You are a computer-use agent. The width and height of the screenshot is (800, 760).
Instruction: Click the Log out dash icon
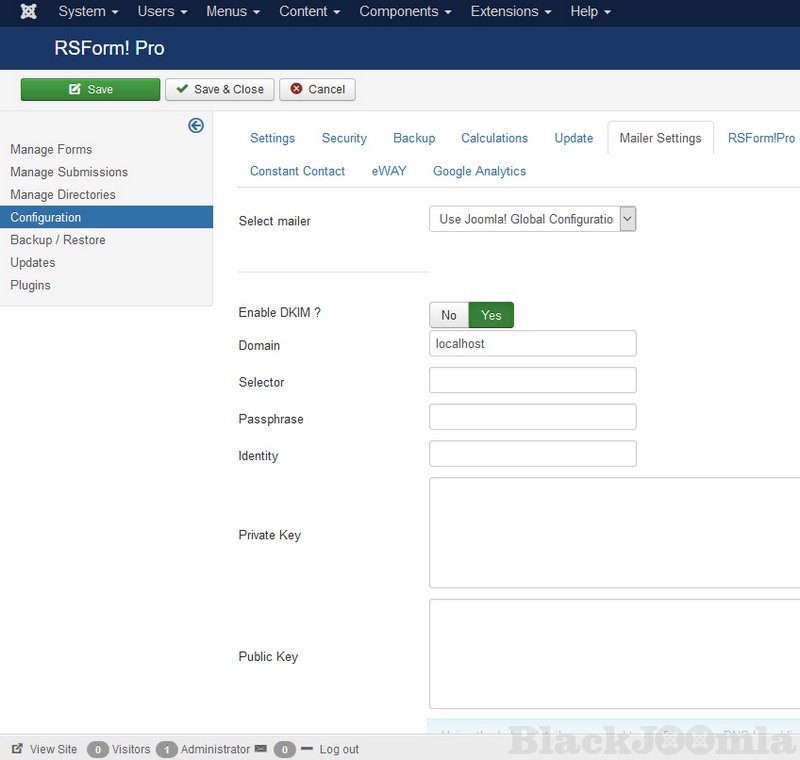click(x=307, y=749)
